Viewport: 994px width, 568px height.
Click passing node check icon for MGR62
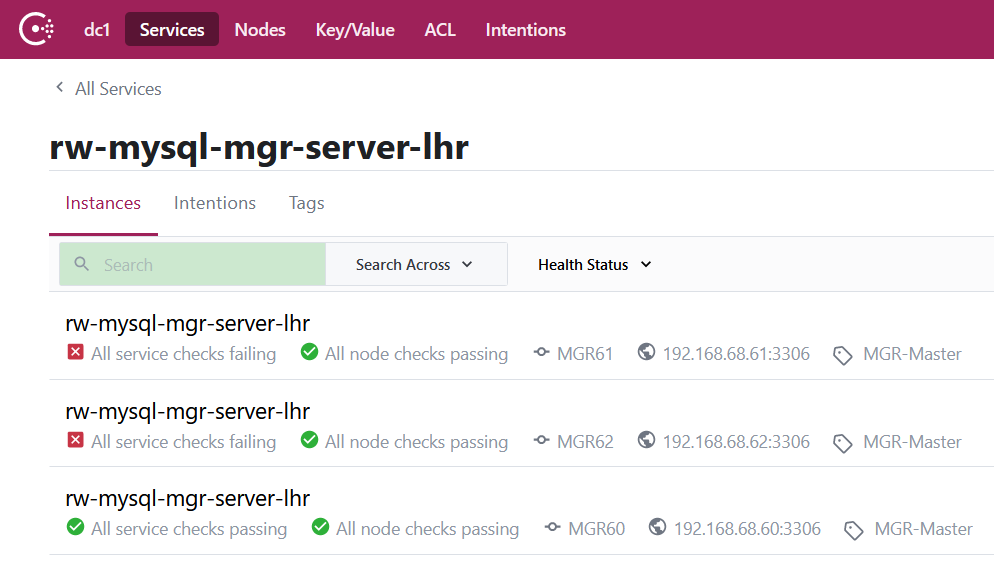point(310,441)
